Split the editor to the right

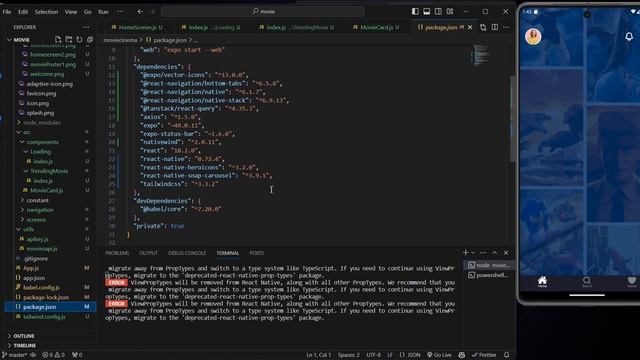[x=495, y=27]
